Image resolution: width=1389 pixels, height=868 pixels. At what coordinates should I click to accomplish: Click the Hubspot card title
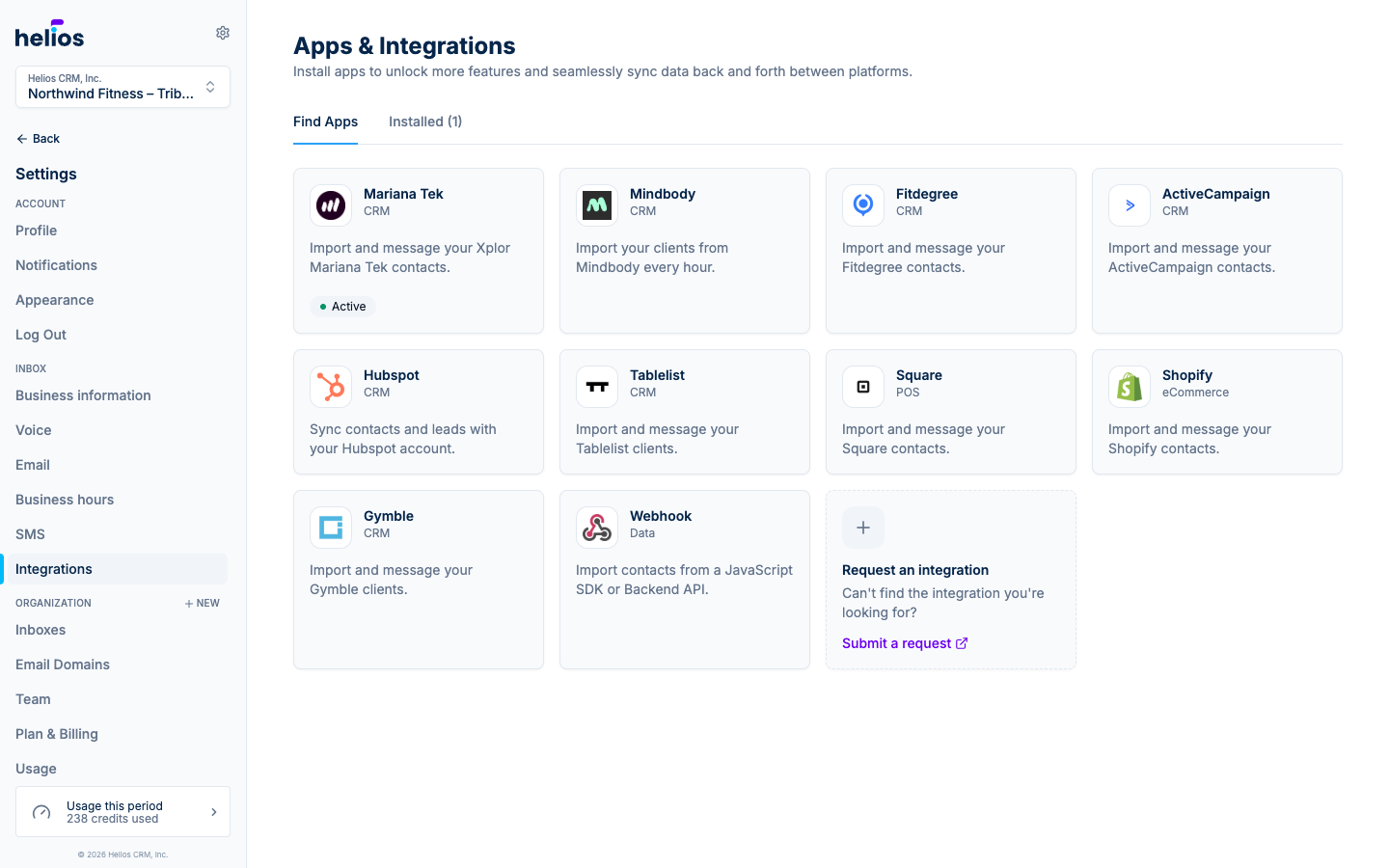point(392,375)
